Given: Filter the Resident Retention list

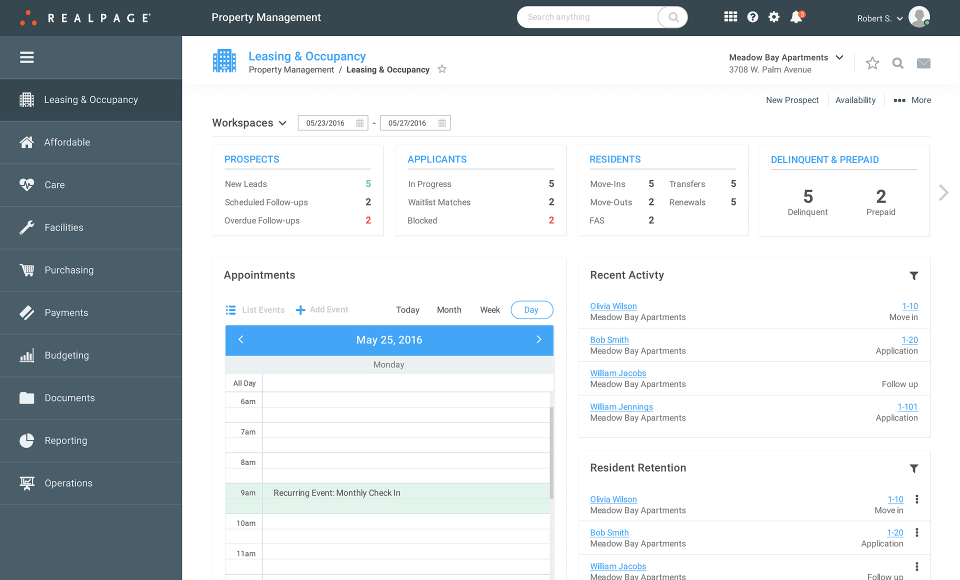Looking at the screenshot, I should pyautogui.click(x=913, y=469).
